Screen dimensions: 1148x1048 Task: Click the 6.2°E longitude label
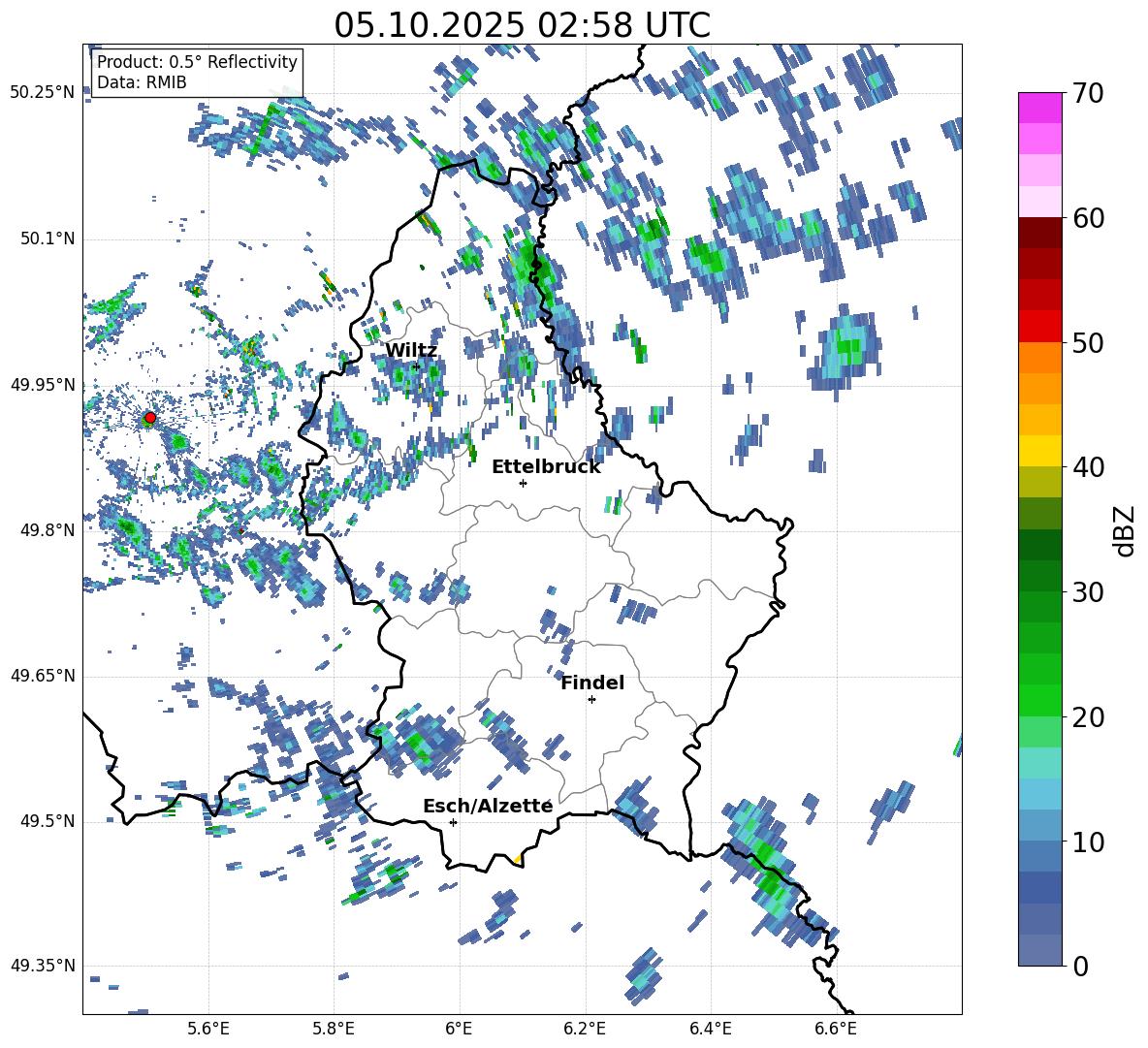pyautogui.click(x=585, y=1030)
